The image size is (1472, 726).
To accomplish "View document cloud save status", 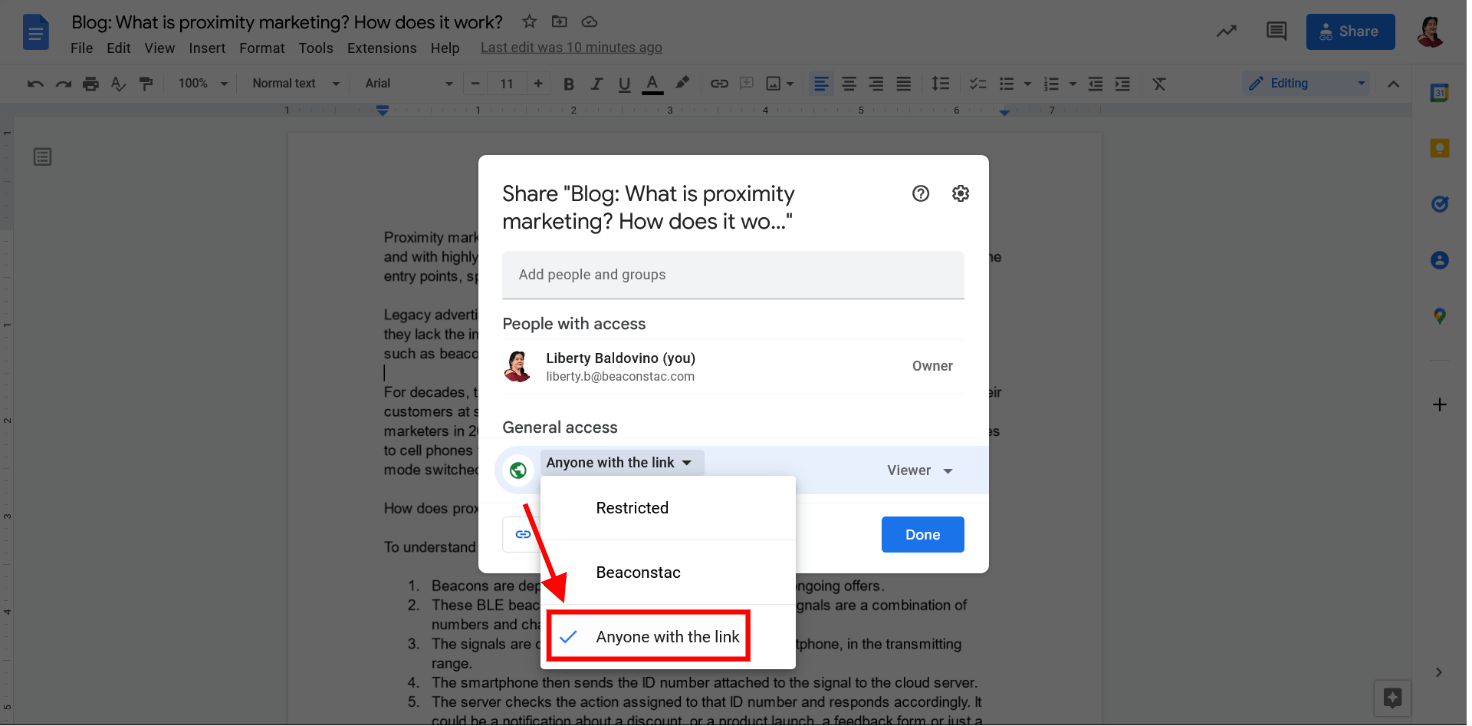I will pos(589,22).
